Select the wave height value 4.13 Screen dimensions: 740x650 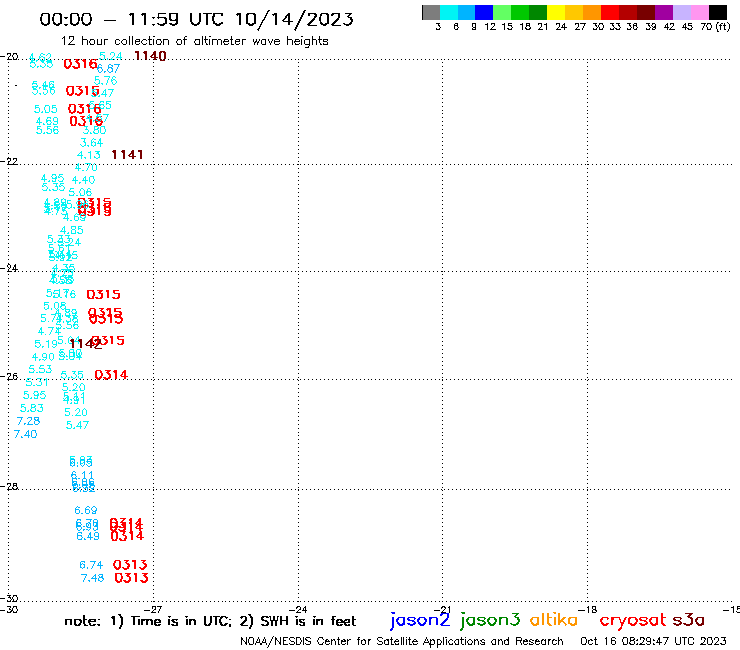(89, 155)
